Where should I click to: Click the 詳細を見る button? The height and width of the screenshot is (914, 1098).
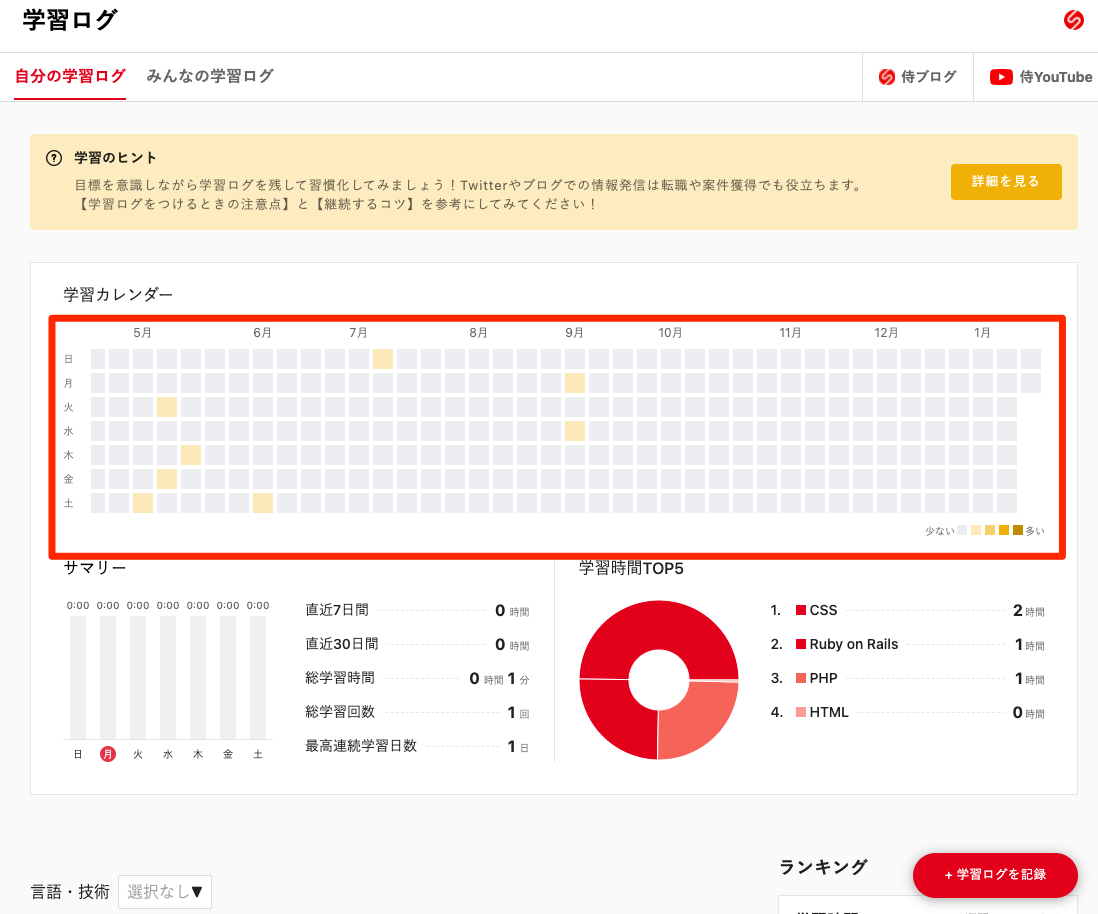(1005, 182)
